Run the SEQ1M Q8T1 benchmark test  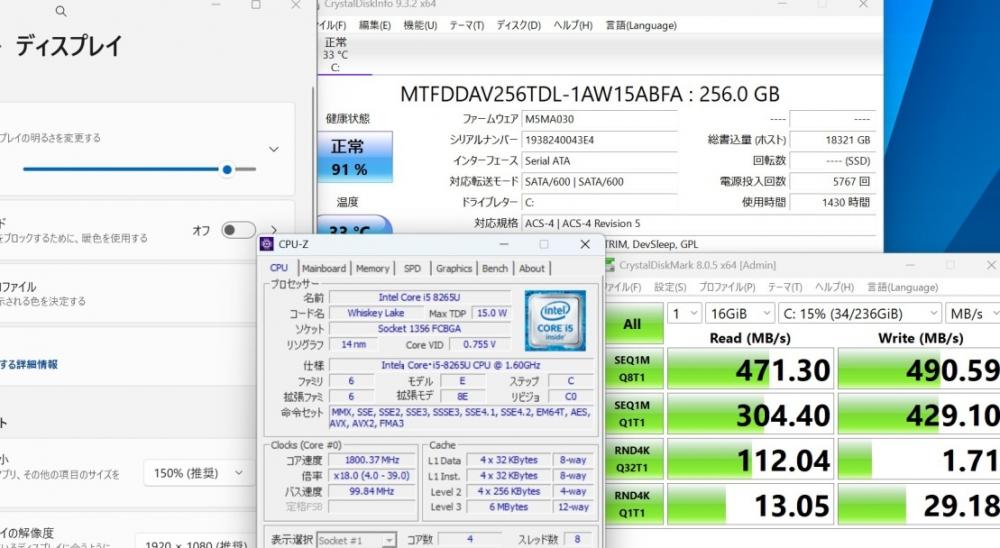tap(632, 369)
